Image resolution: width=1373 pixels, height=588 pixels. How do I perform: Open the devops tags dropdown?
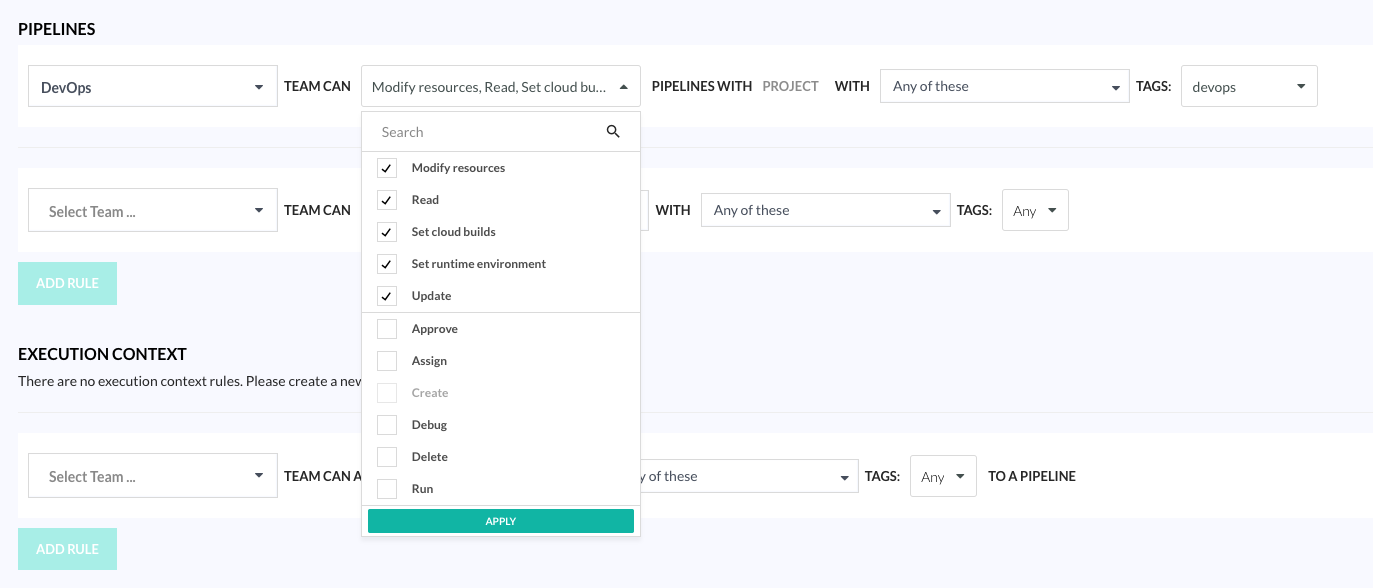(x=1248, y=87)
